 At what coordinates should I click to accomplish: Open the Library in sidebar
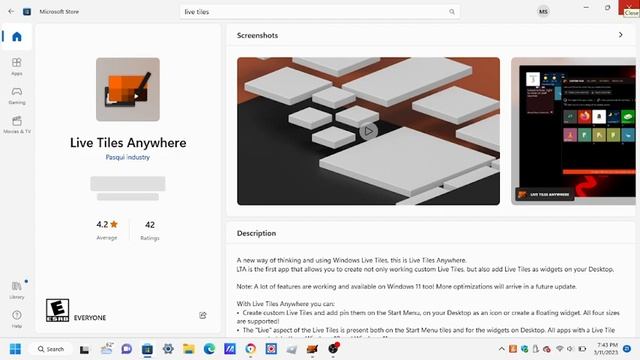(17, 290)
